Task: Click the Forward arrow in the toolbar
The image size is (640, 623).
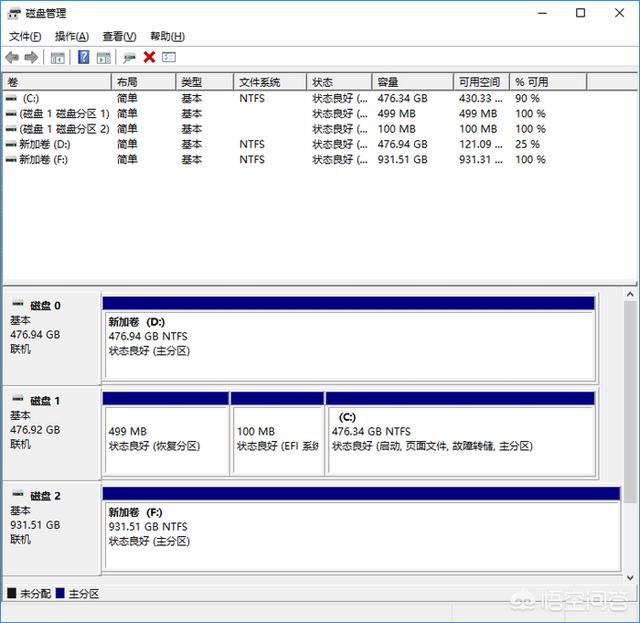Action: pos(31,58)
